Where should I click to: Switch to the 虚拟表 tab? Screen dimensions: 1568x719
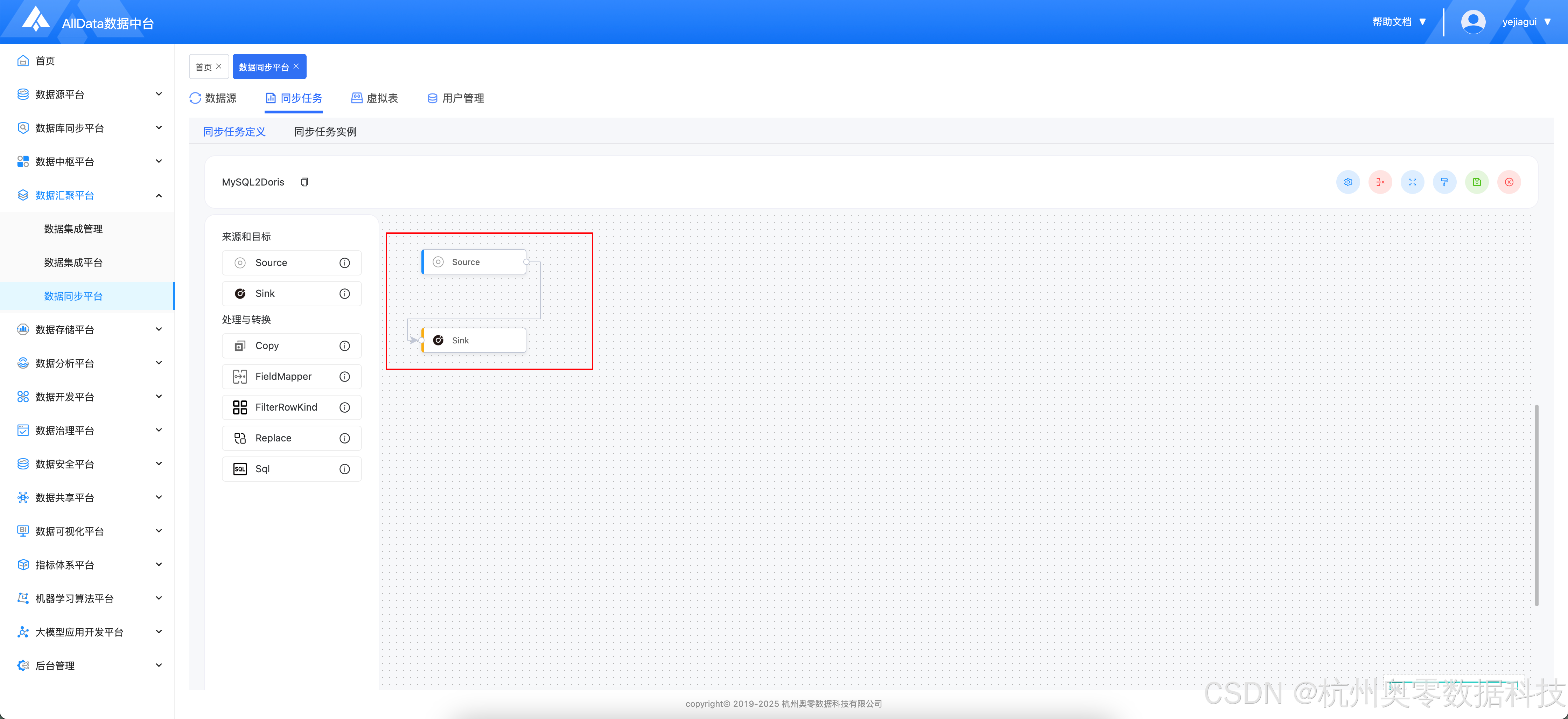[x=374, y=98]
